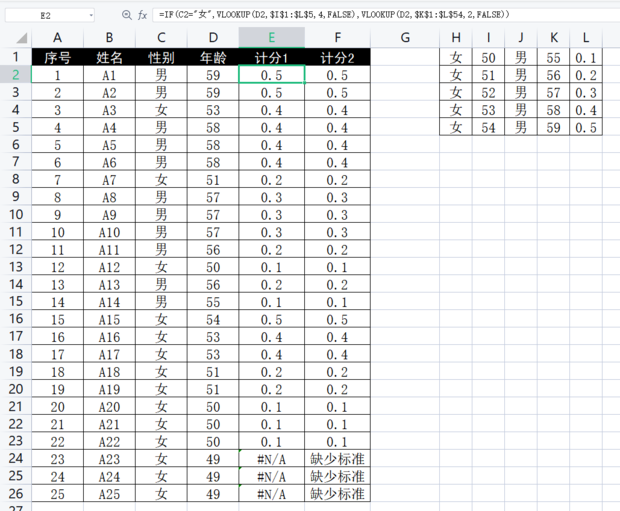Screen dimensions: 620x511
Task: Select column L header
Action: [x=587, y=38]
